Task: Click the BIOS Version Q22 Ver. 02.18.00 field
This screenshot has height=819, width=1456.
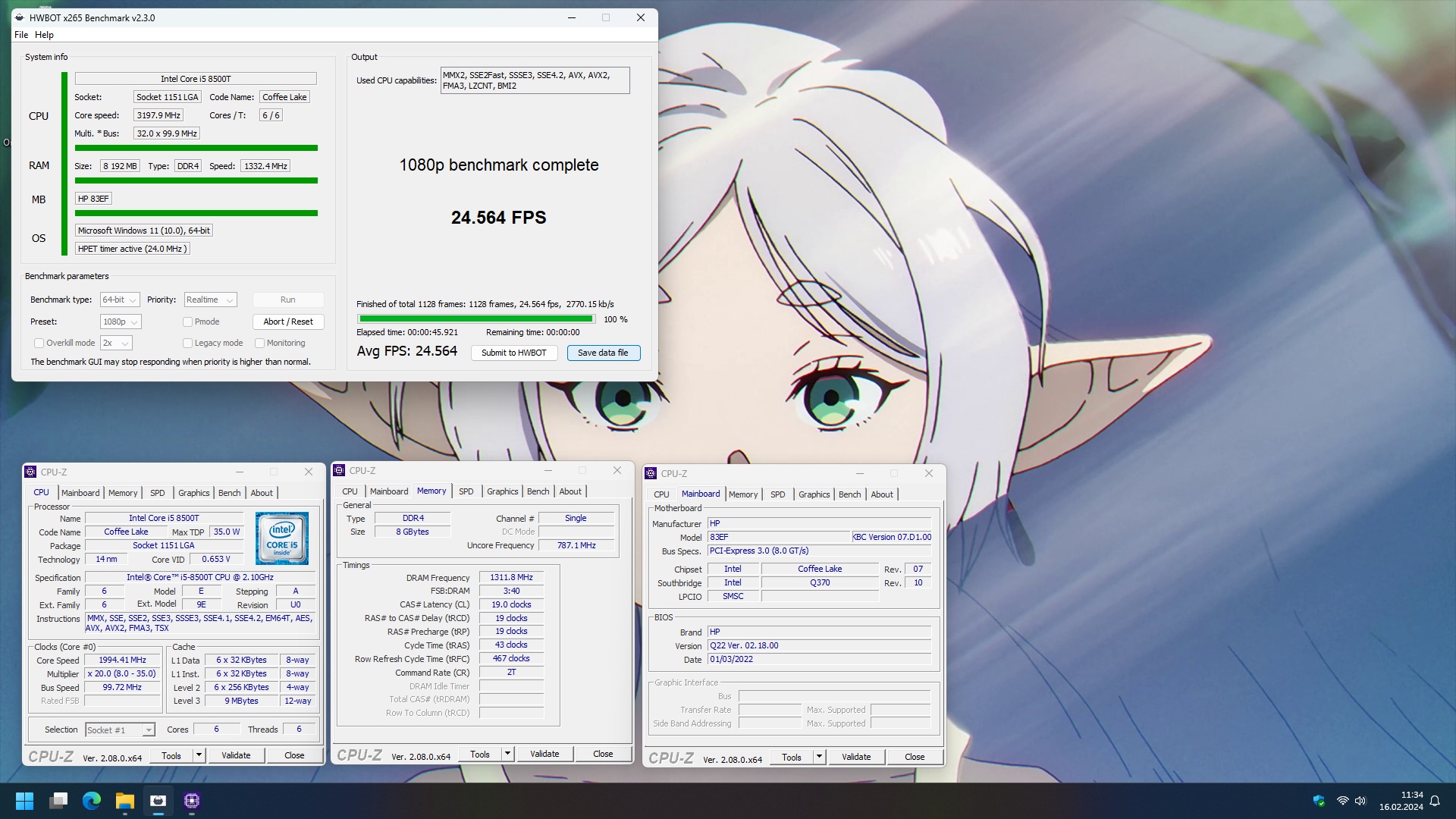Action: (x=820, y=646)
